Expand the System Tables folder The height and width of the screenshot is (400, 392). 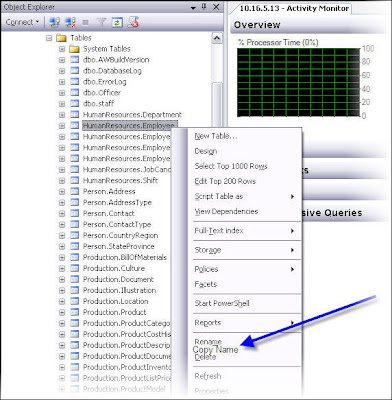tap(62, 49)
